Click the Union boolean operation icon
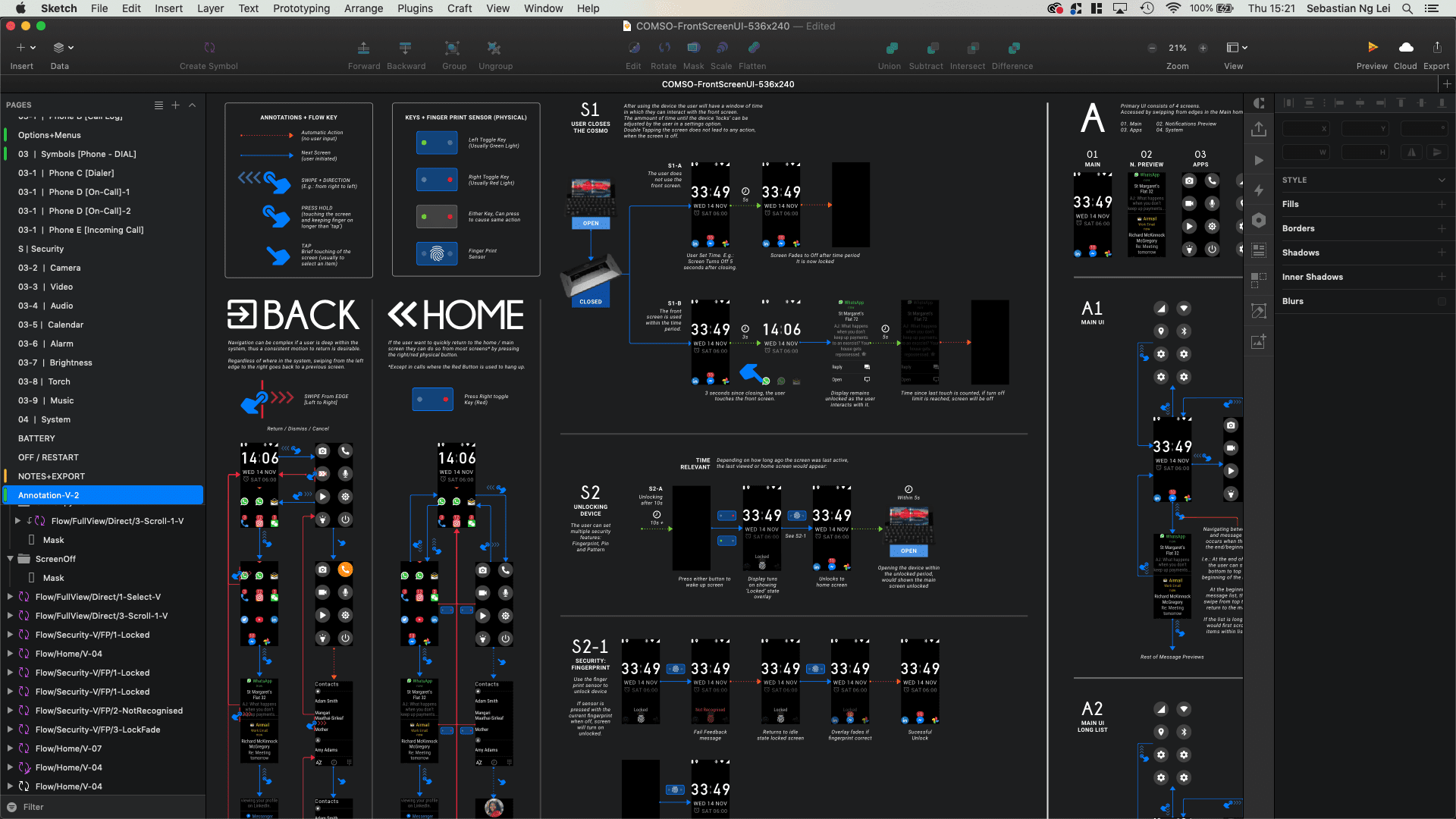This screenshot has height=819, width=1456. (x=890, y=48)
